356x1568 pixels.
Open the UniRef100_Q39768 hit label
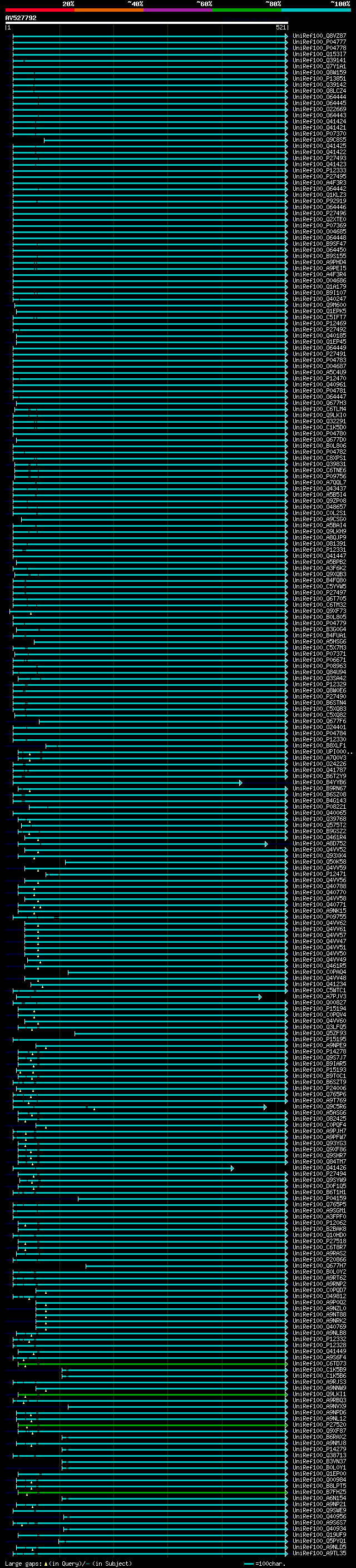click(x=319, y=819)
